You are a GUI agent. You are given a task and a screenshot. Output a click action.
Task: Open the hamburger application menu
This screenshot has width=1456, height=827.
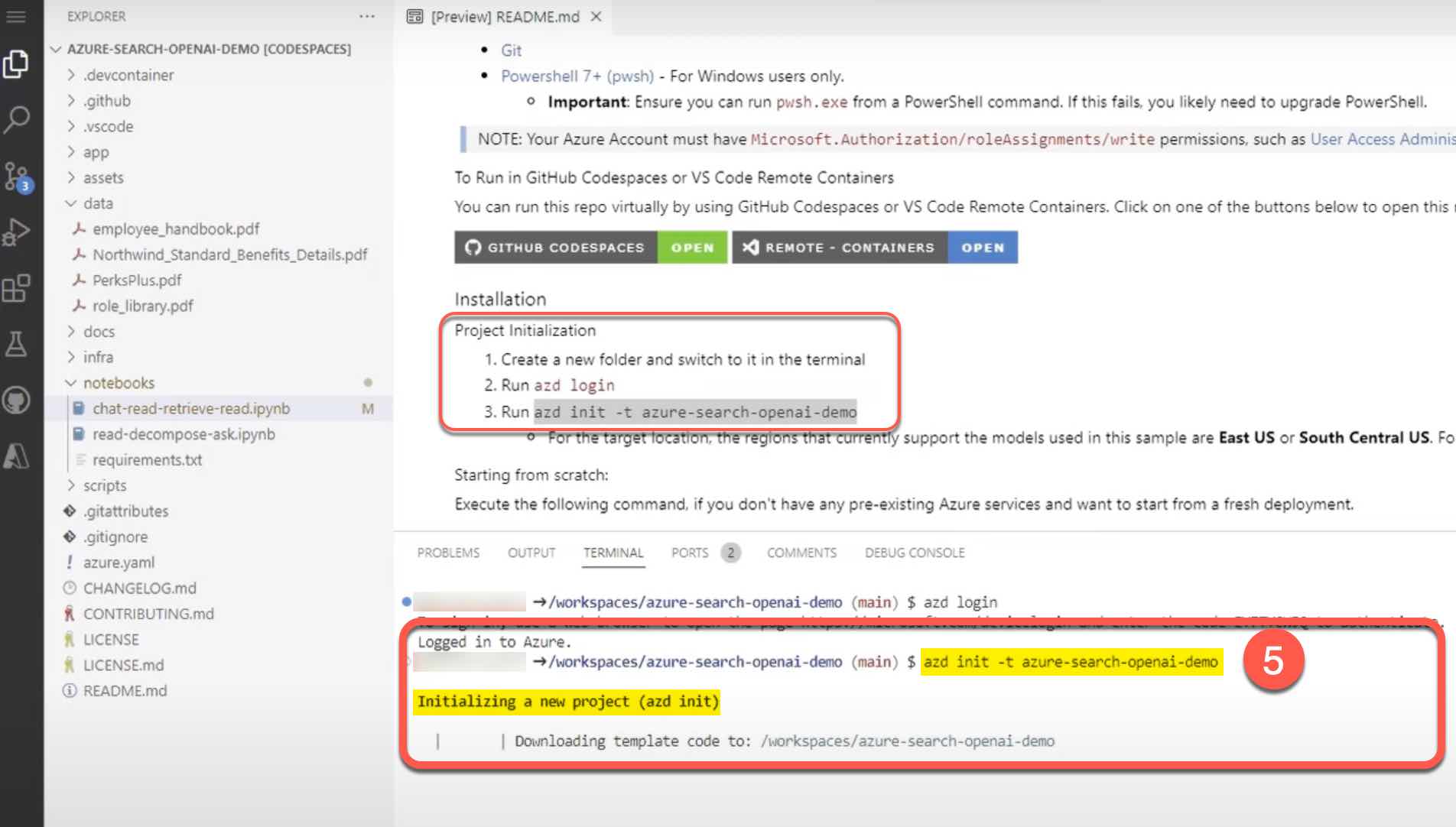(16, 16)
